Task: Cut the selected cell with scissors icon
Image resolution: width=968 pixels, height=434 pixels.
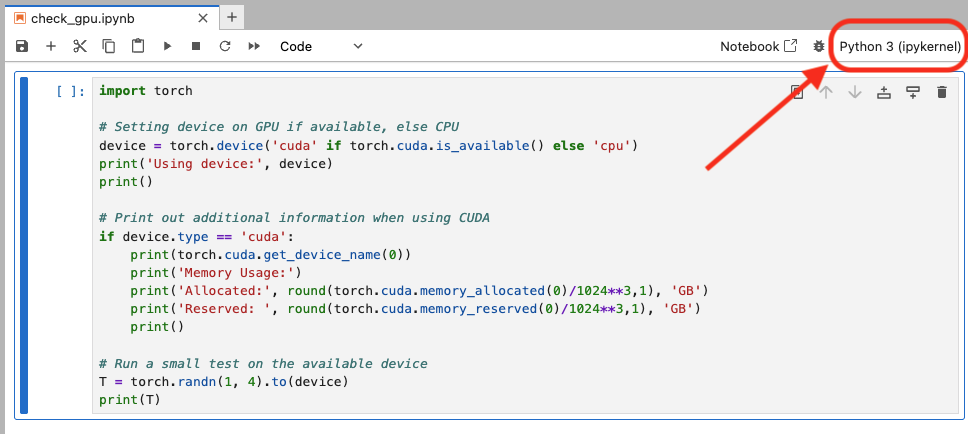Action: click(x=80, y=46)
